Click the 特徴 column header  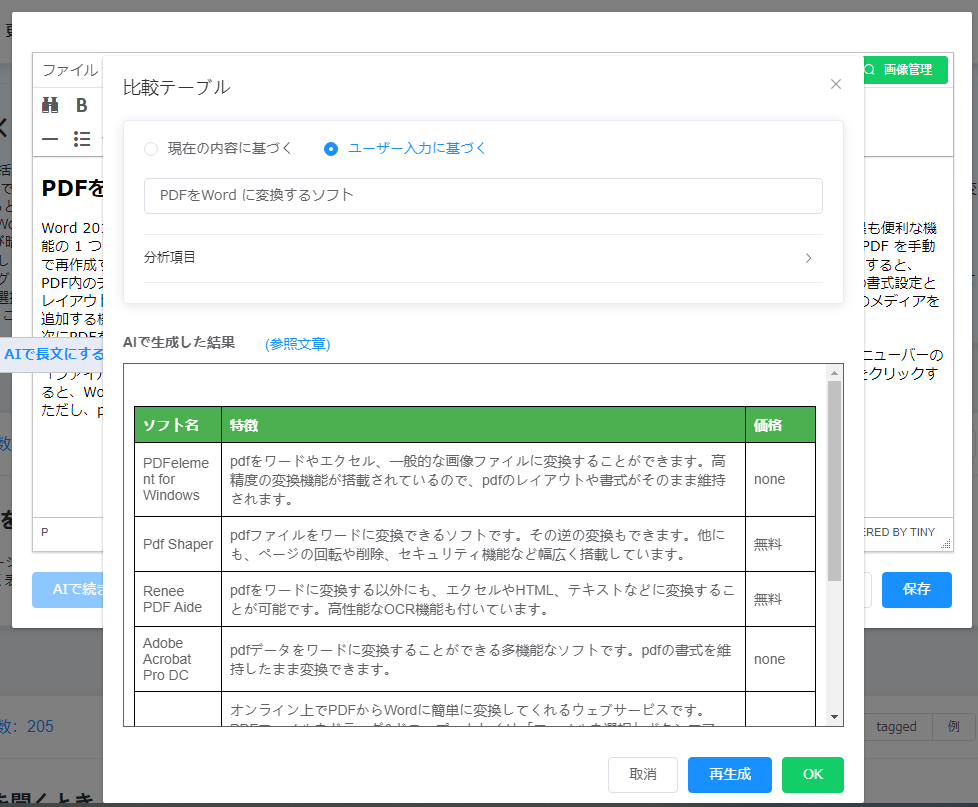point(483,425)
